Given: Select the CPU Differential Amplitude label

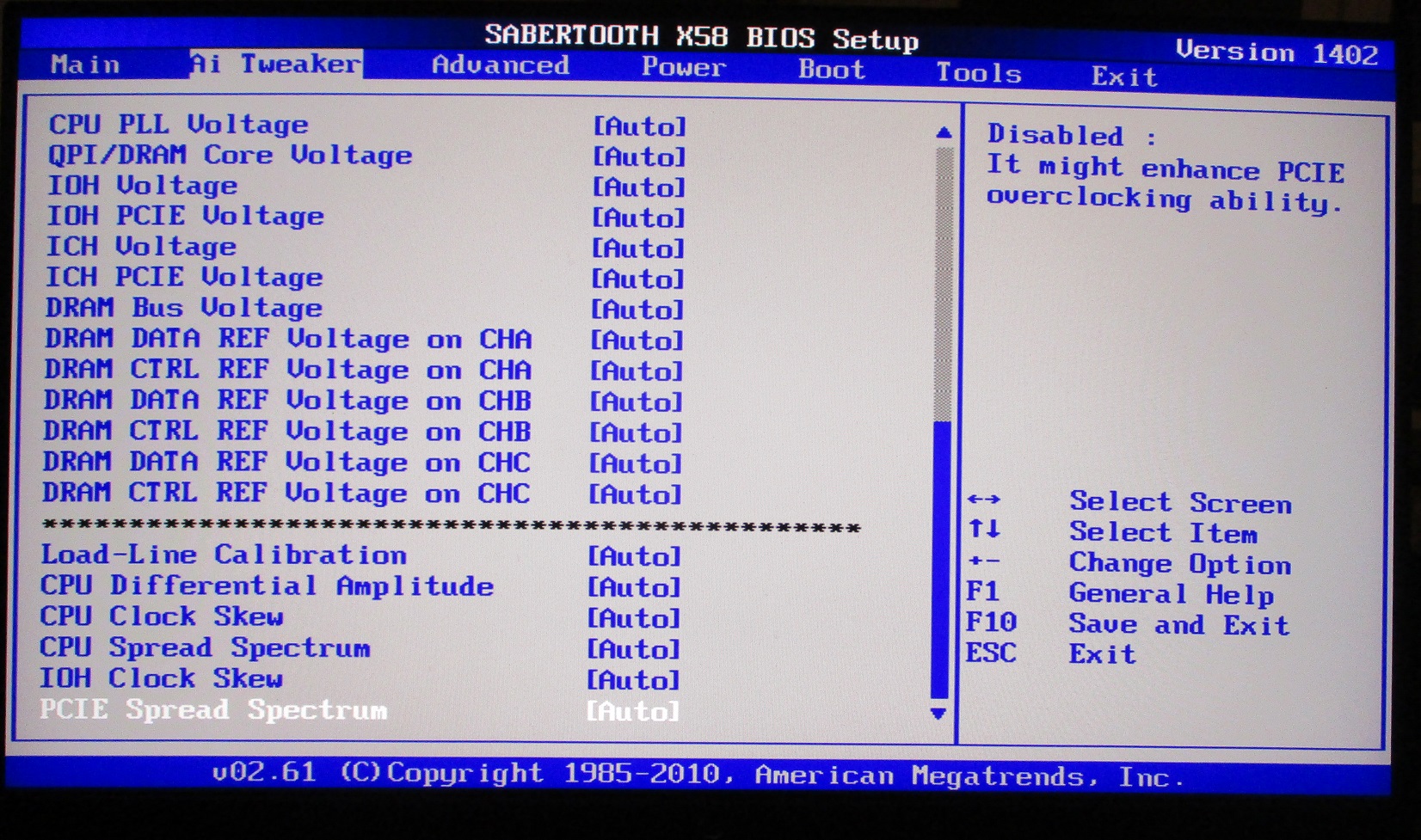Looking at the screenshot, I should click(x=267, y=586).
